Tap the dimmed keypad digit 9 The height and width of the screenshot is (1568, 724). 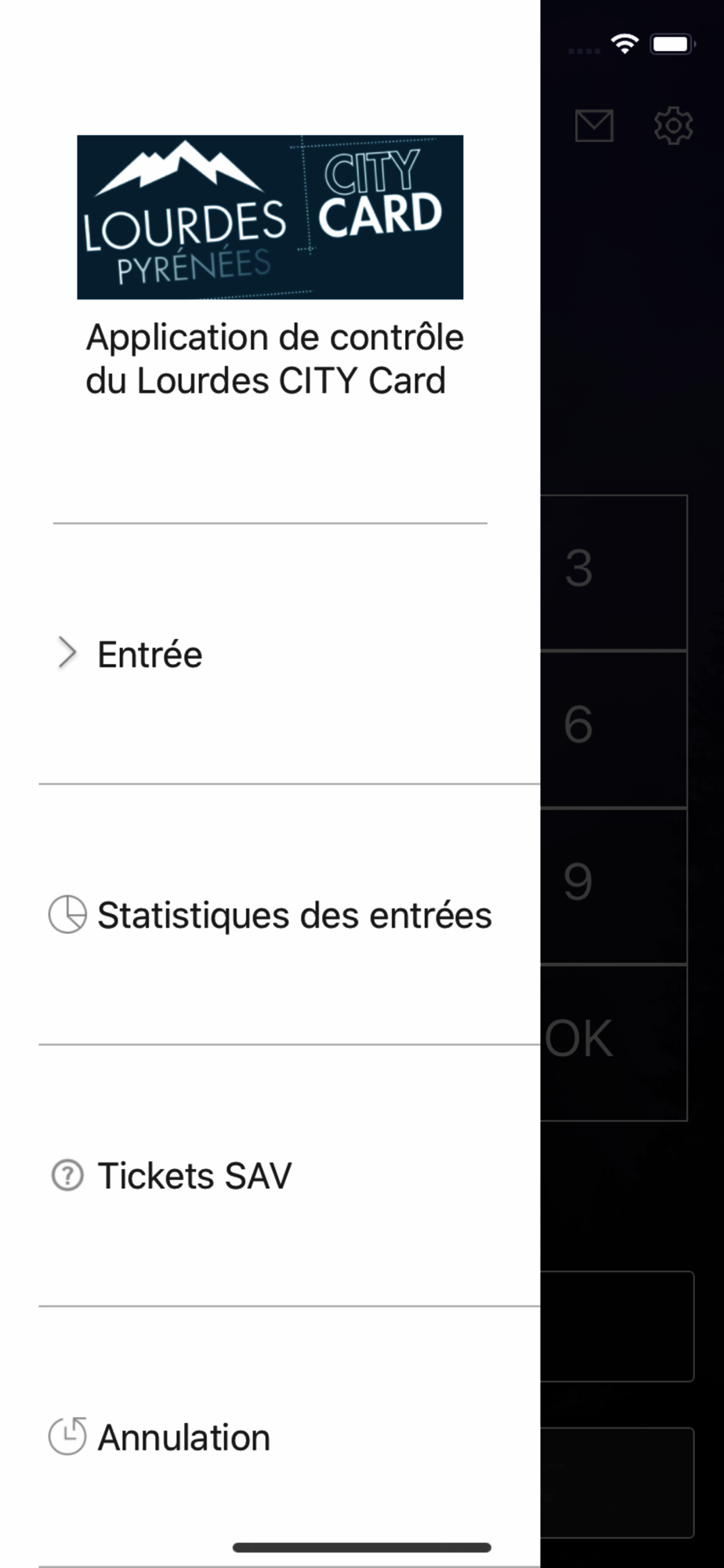pos(614,886)
